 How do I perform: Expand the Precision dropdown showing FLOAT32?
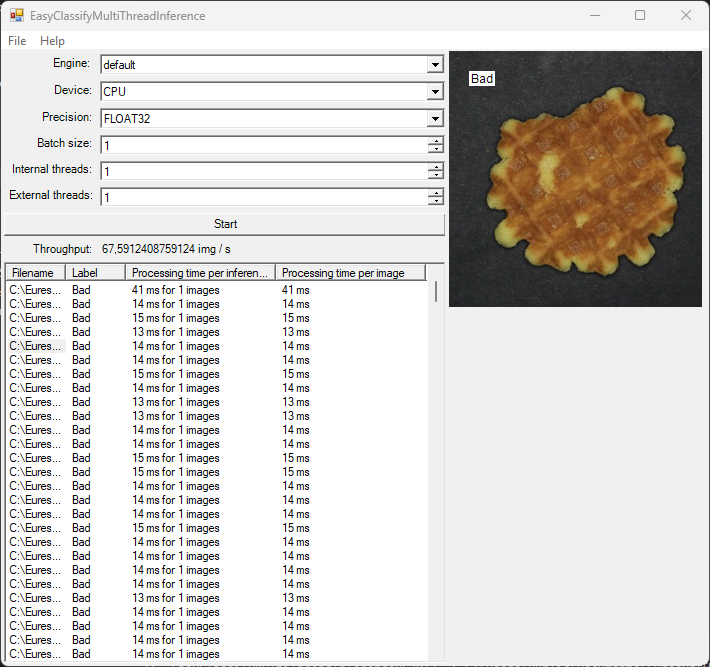435,119
